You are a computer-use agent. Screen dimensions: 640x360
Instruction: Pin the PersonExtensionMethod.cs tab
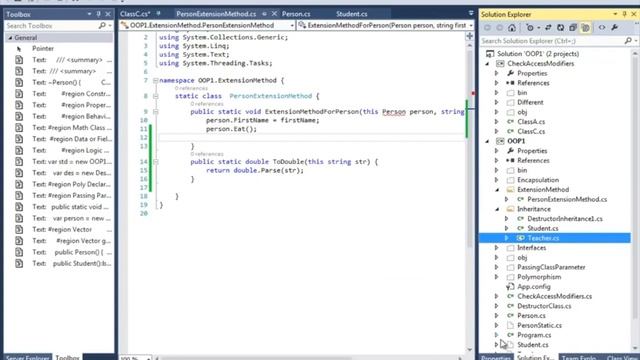point(264,13)
